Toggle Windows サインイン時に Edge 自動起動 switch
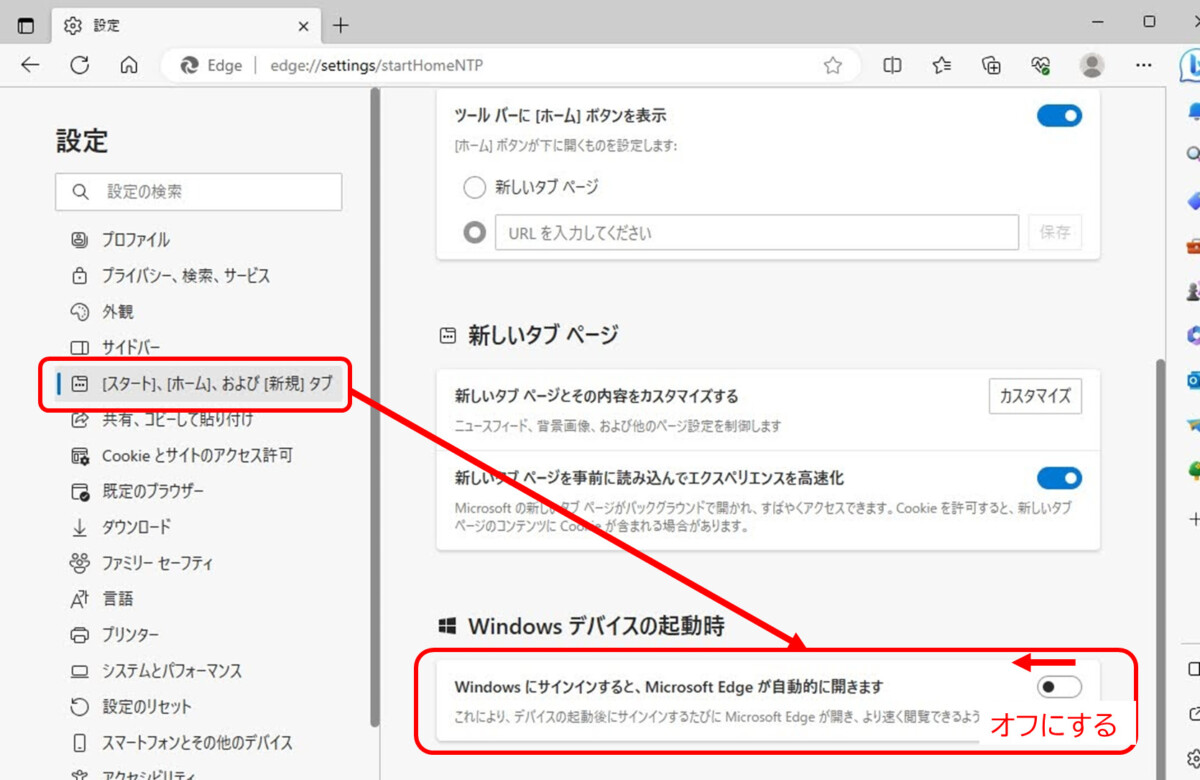 [x=1059, y=687]
